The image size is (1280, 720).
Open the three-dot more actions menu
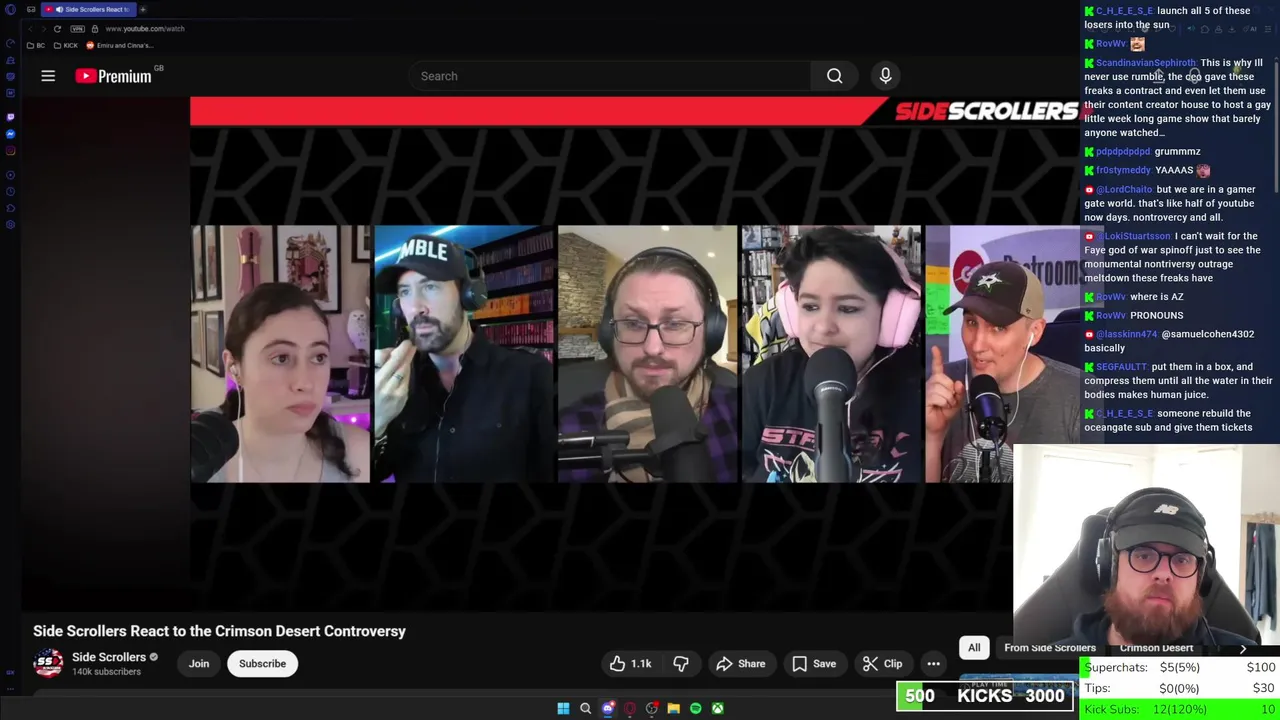933,664
